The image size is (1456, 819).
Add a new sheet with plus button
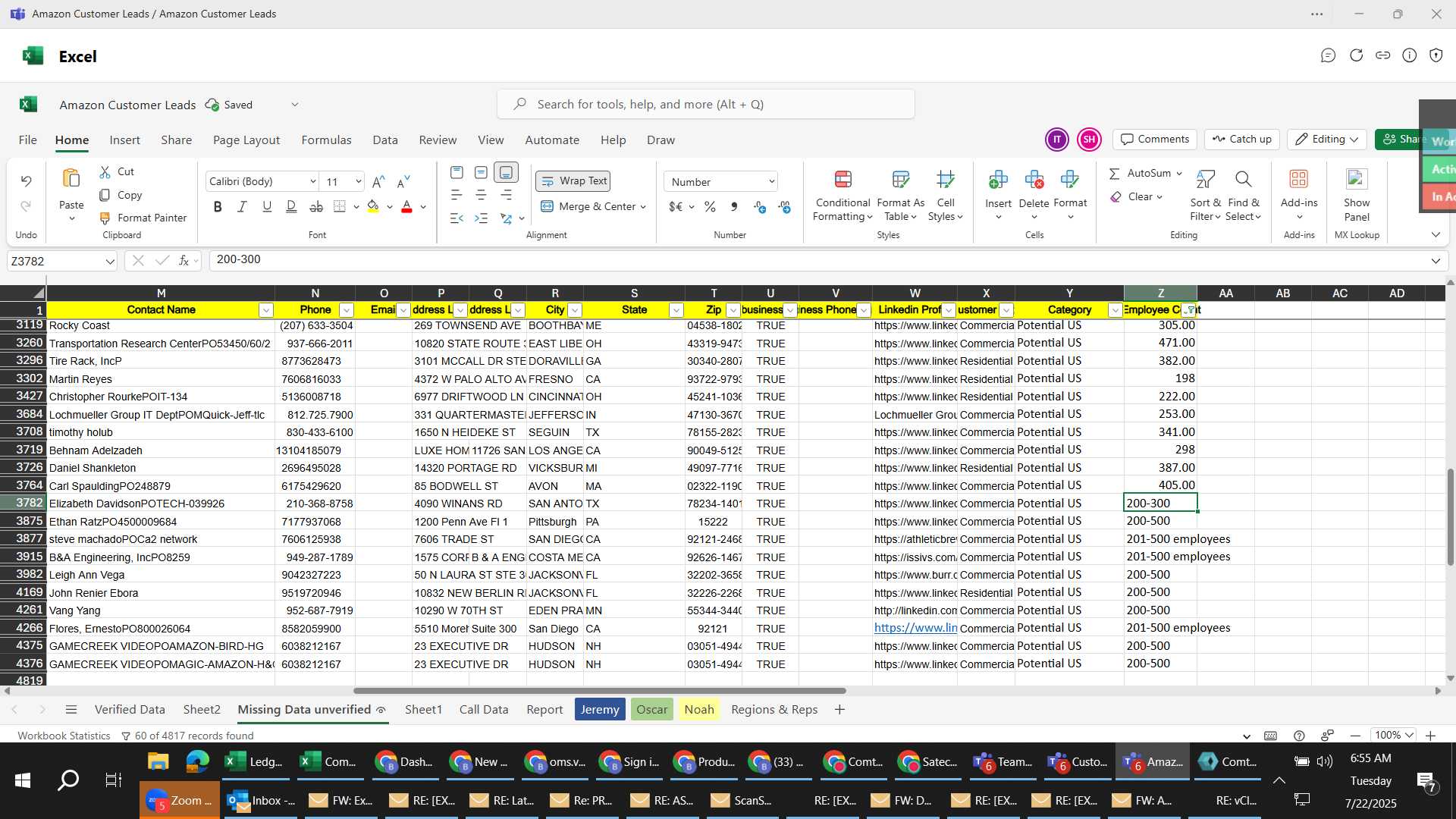coord(839,710)
